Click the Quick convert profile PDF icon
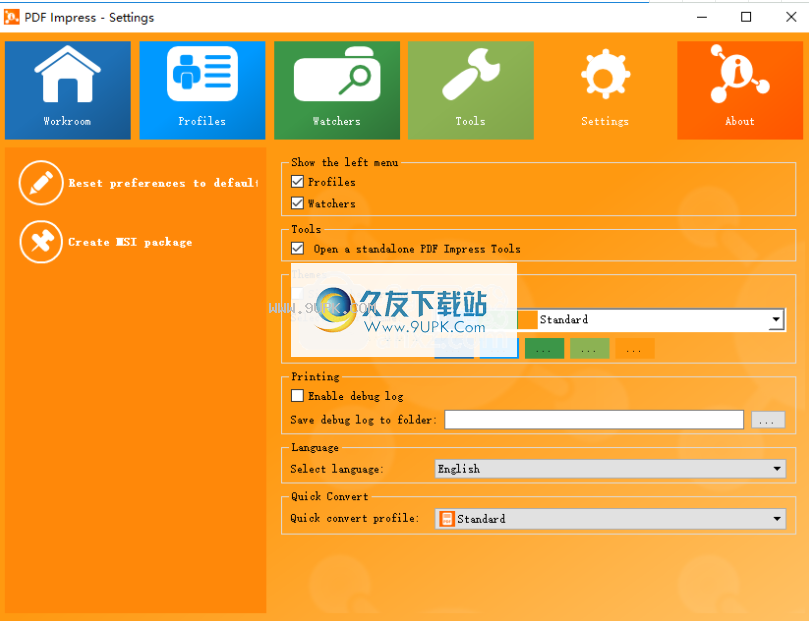 [x=446, y=519]
